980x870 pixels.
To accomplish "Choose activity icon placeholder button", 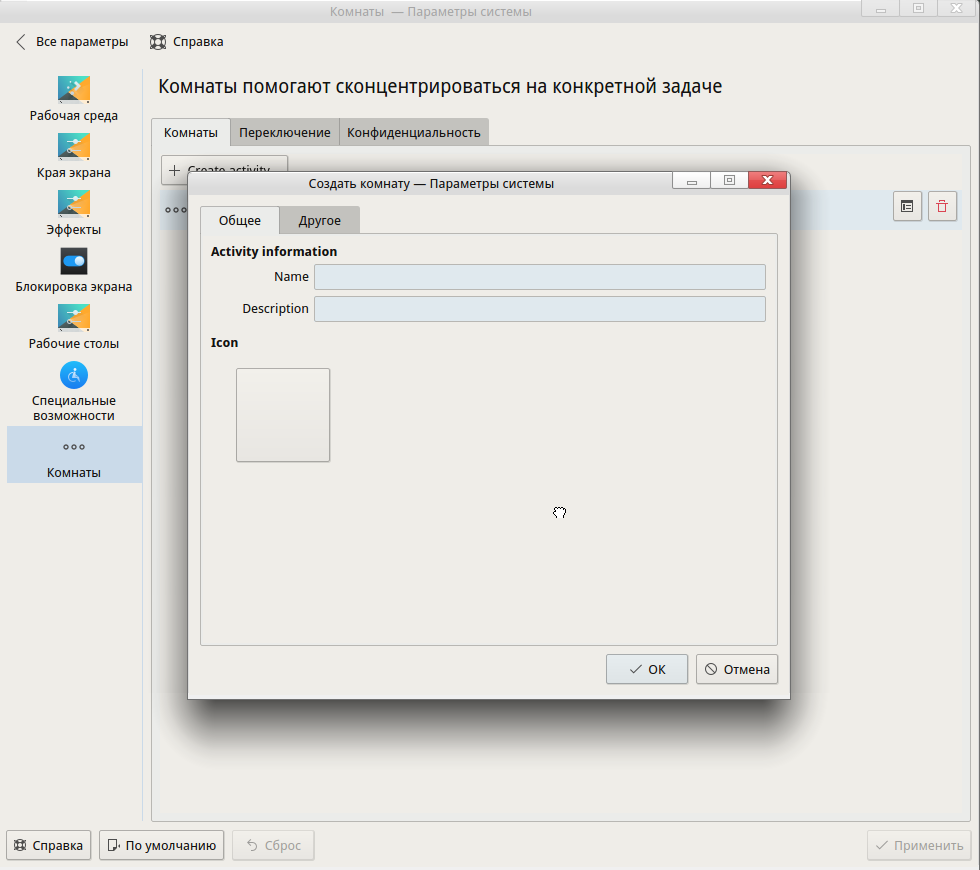I will tap(283, 415).
